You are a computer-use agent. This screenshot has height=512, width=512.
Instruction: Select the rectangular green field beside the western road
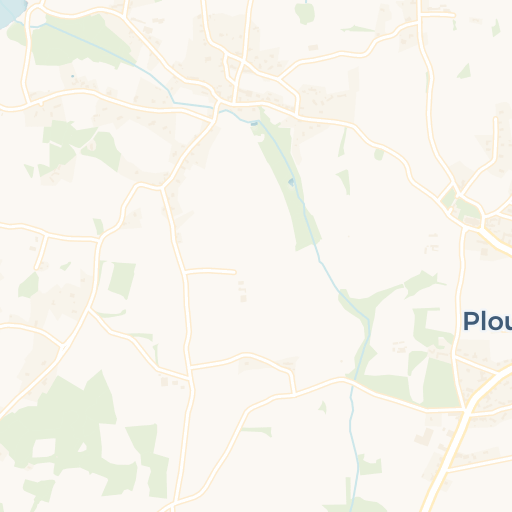tap(121, 280)
